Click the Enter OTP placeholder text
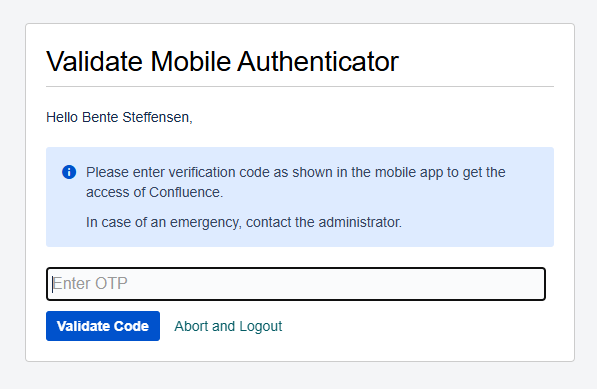Screen dimensions: 597x389 coord(90,284)
